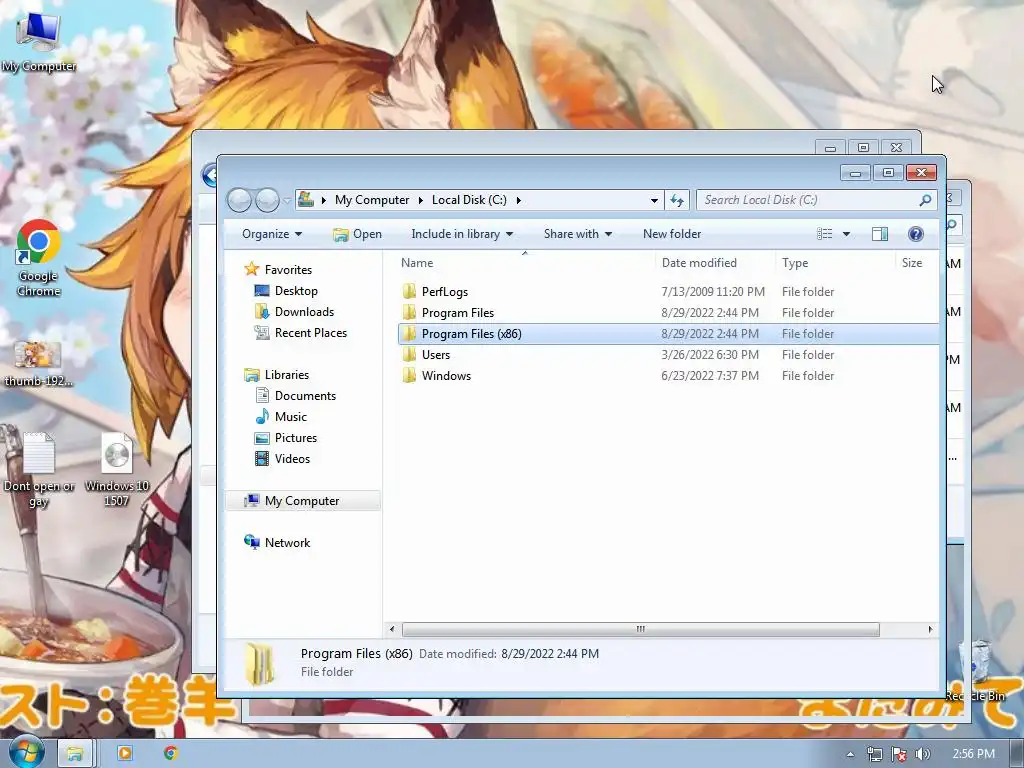Select the Program Files folder icon

point(409,313)
